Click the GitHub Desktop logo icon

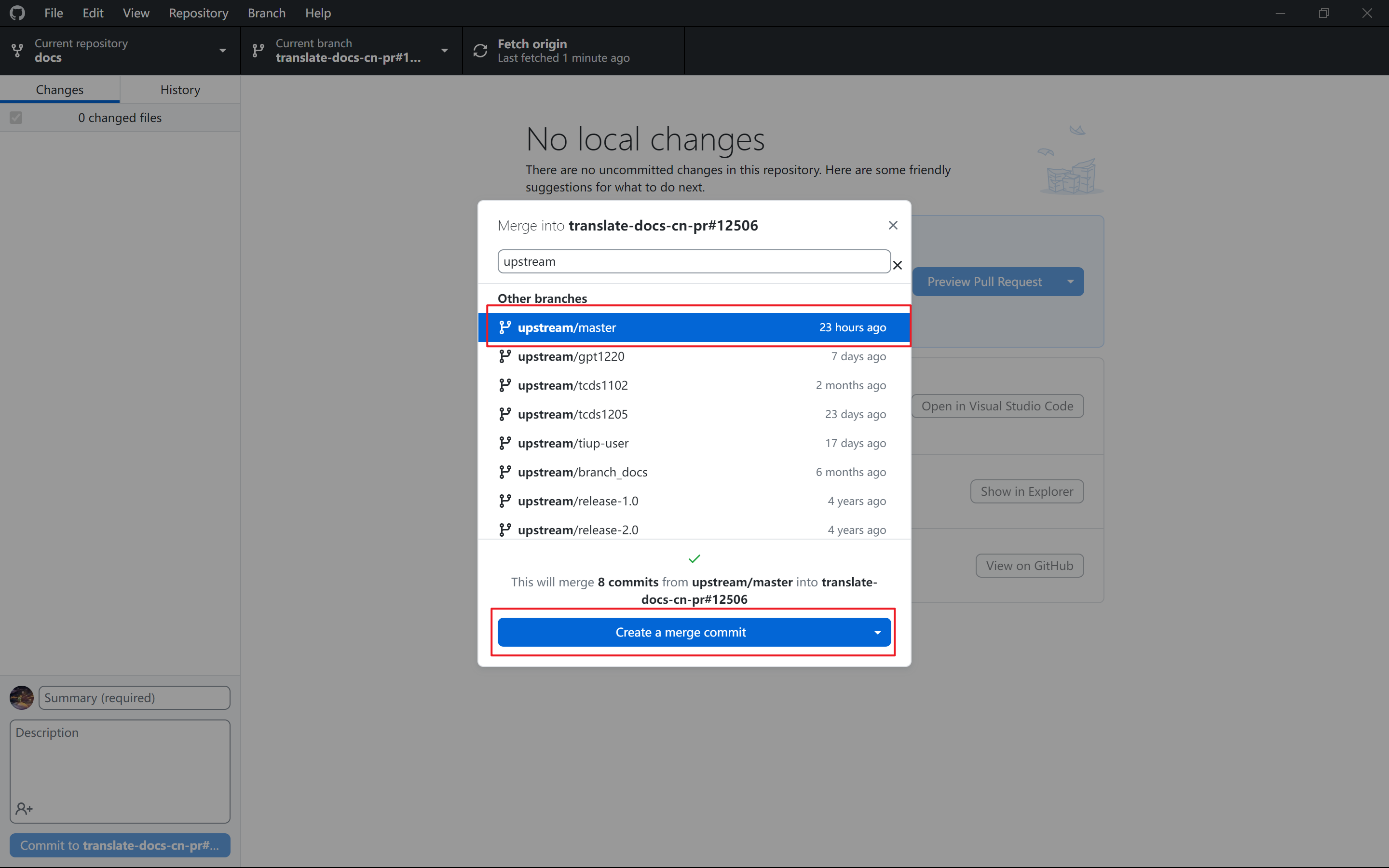(x=17, y=13)
